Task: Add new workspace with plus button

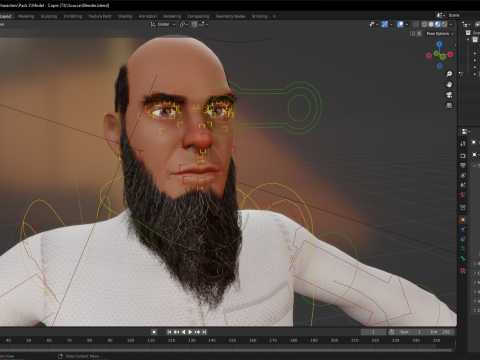Action: [x=274, y=16]
